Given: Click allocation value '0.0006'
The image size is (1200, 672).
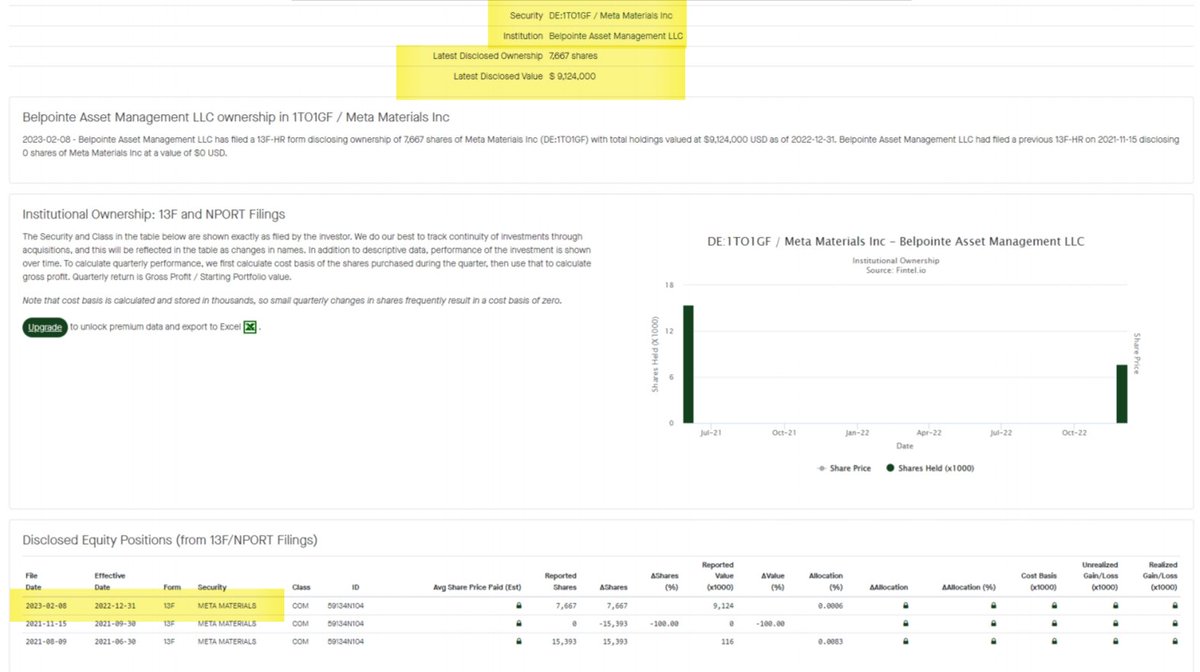Looking at the screenshot, I should [830, 606].
